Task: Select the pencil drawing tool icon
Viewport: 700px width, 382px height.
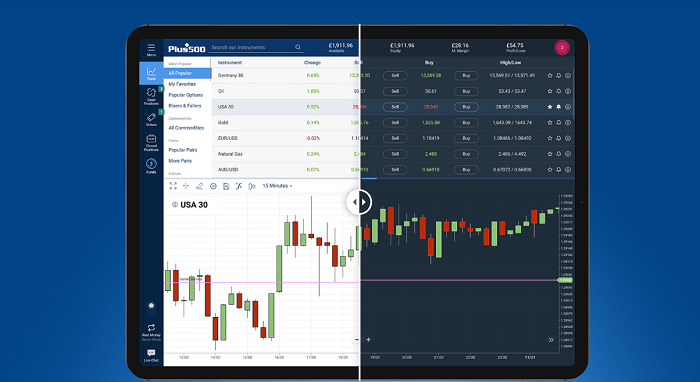Action: 200,186
